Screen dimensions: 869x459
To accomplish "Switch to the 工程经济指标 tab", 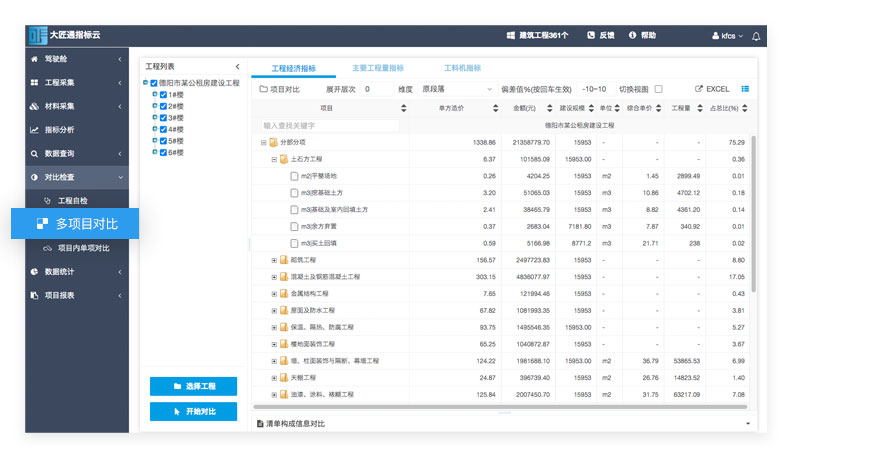I will [x=294, y=68].
